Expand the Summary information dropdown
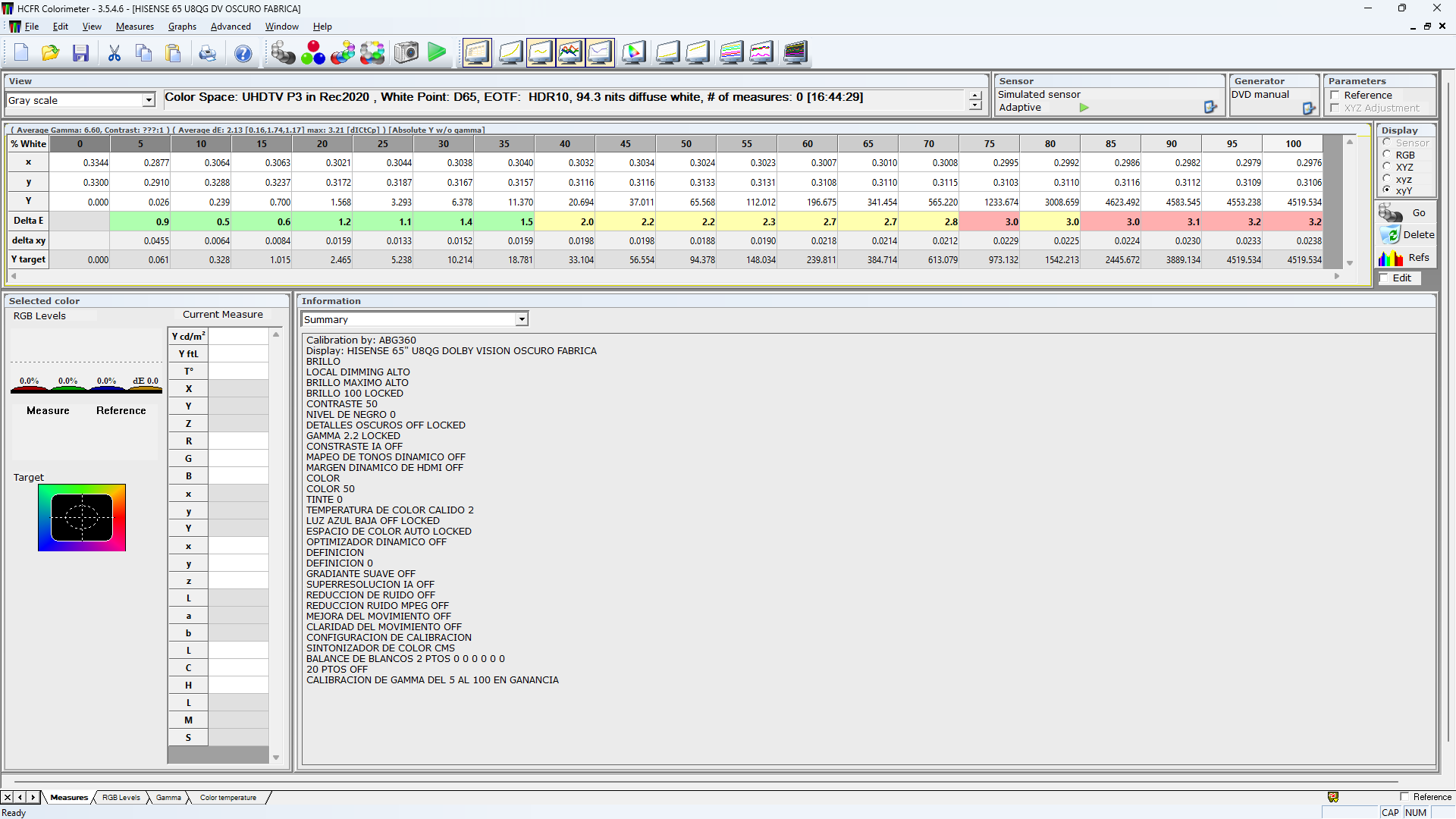Image resolution: width=1456 pixels, height=819 pixels. coord(522,319)
